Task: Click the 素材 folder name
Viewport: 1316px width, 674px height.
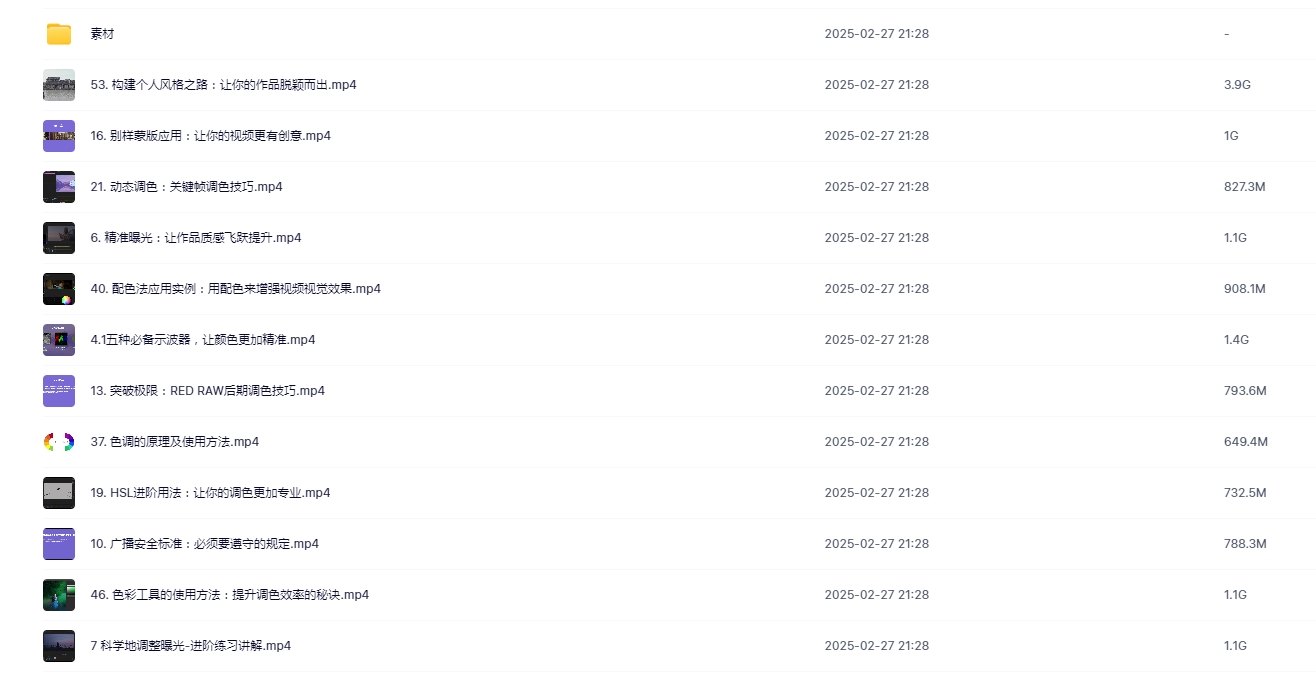Action: click(102, 34)
